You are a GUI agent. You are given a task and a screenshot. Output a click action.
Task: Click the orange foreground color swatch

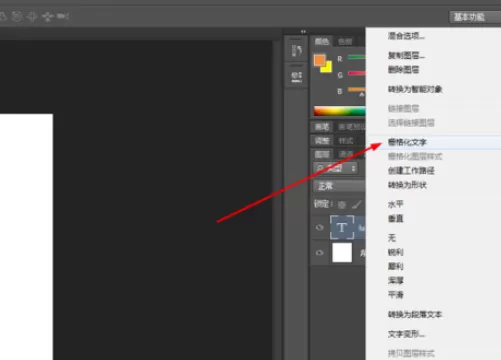319,60
